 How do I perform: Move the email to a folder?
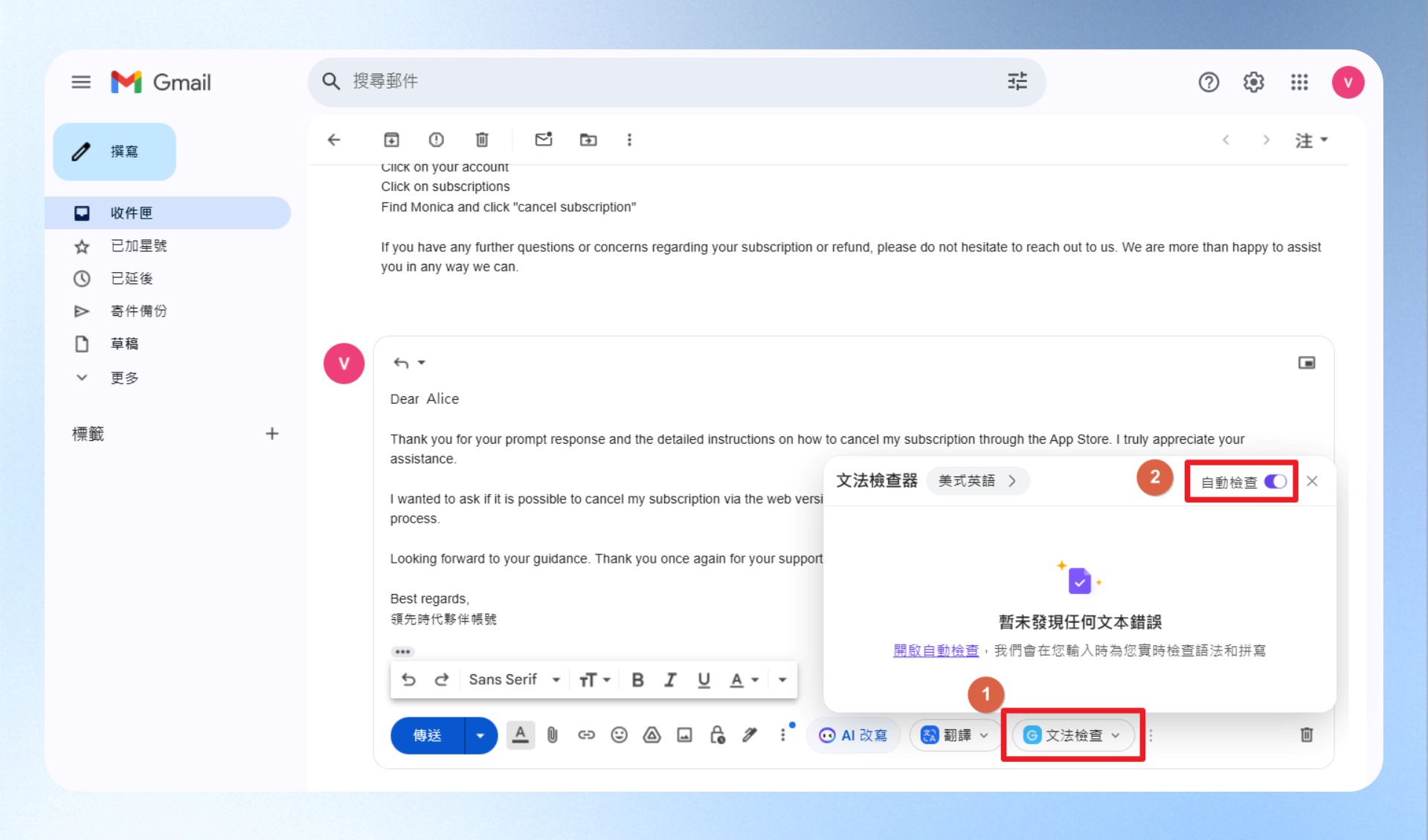588,140
